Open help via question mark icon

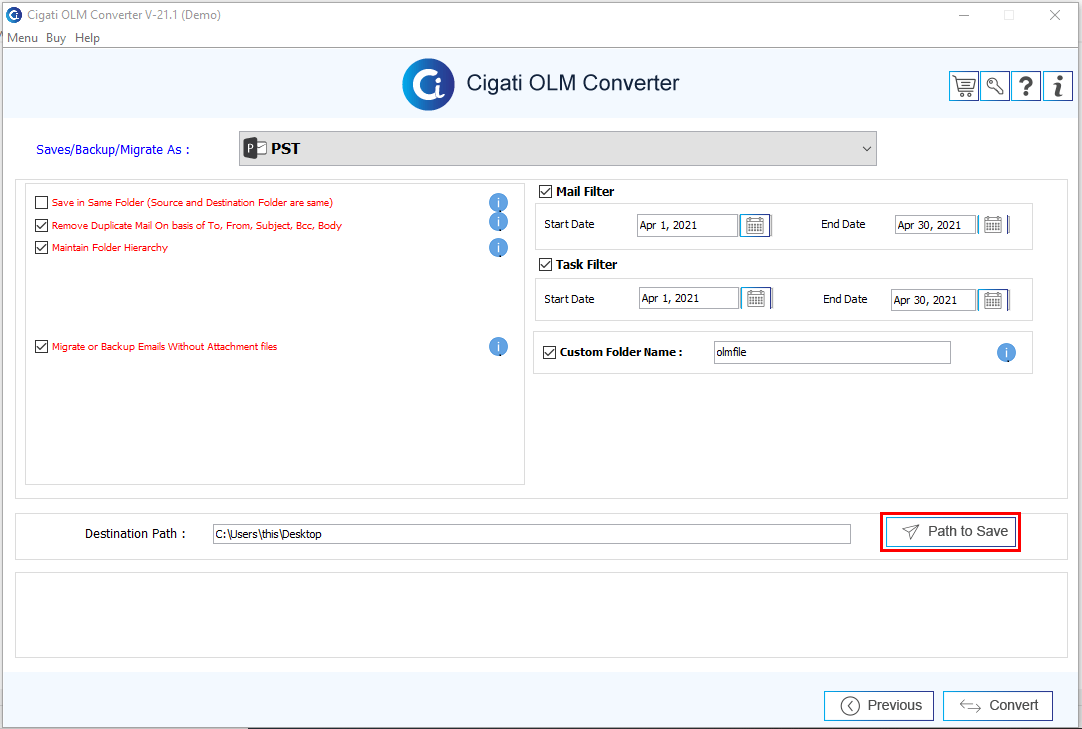[1025, 86]
